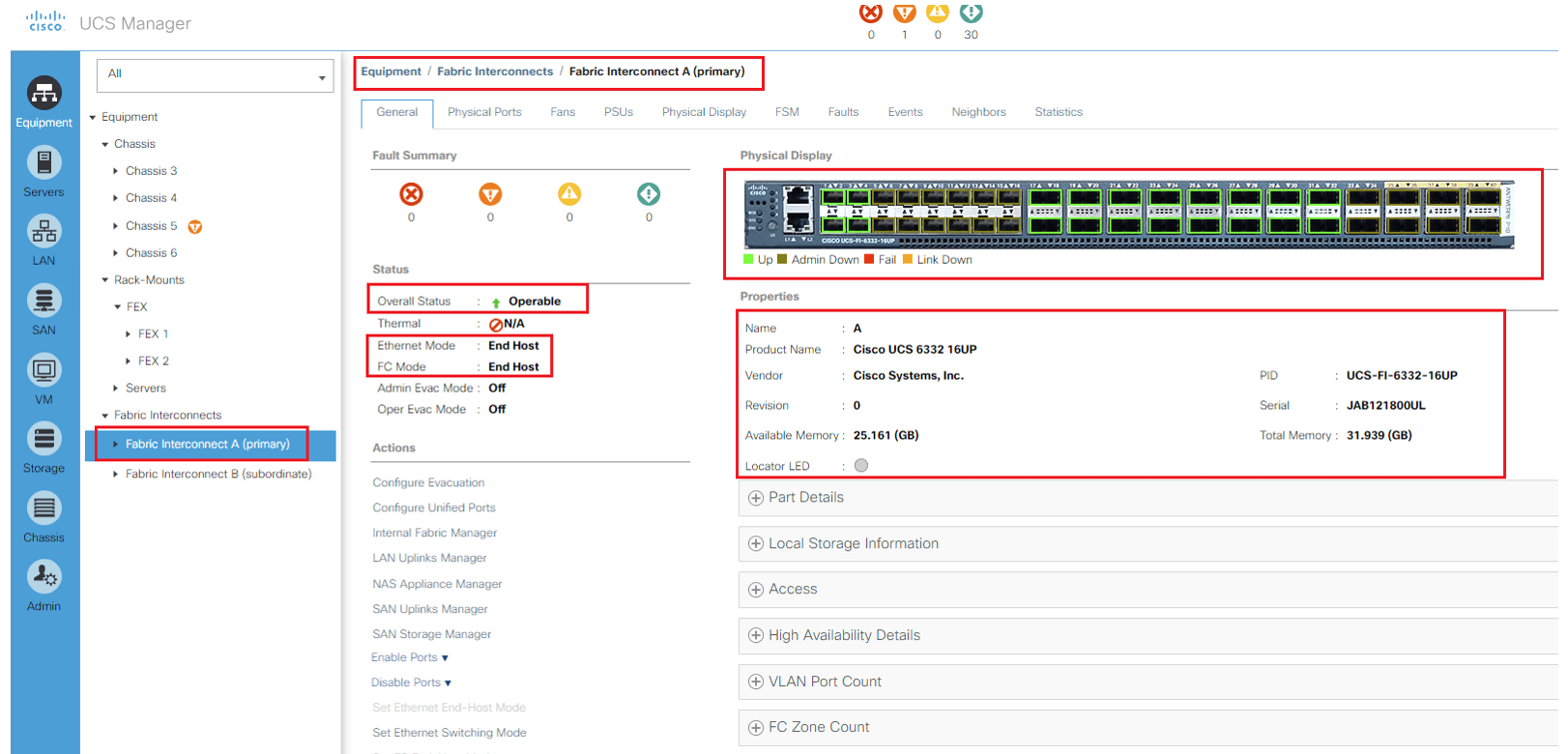This screenshot has height=754, width=1568.
Task: Switch to the Statistics tab
Action: pos(1059,112)
